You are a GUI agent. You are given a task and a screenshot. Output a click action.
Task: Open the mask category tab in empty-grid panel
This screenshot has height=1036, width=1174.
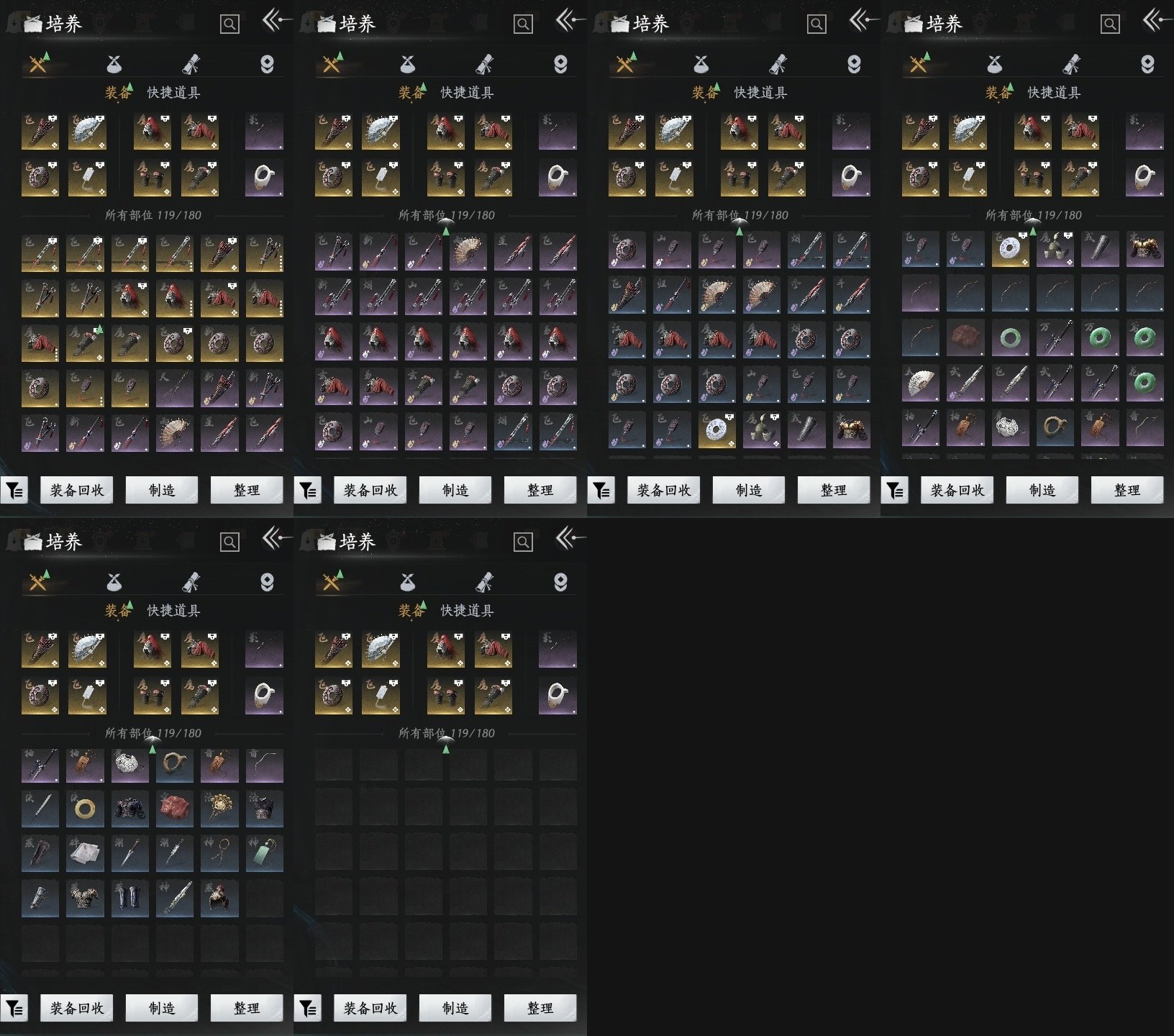pos(560,581)
